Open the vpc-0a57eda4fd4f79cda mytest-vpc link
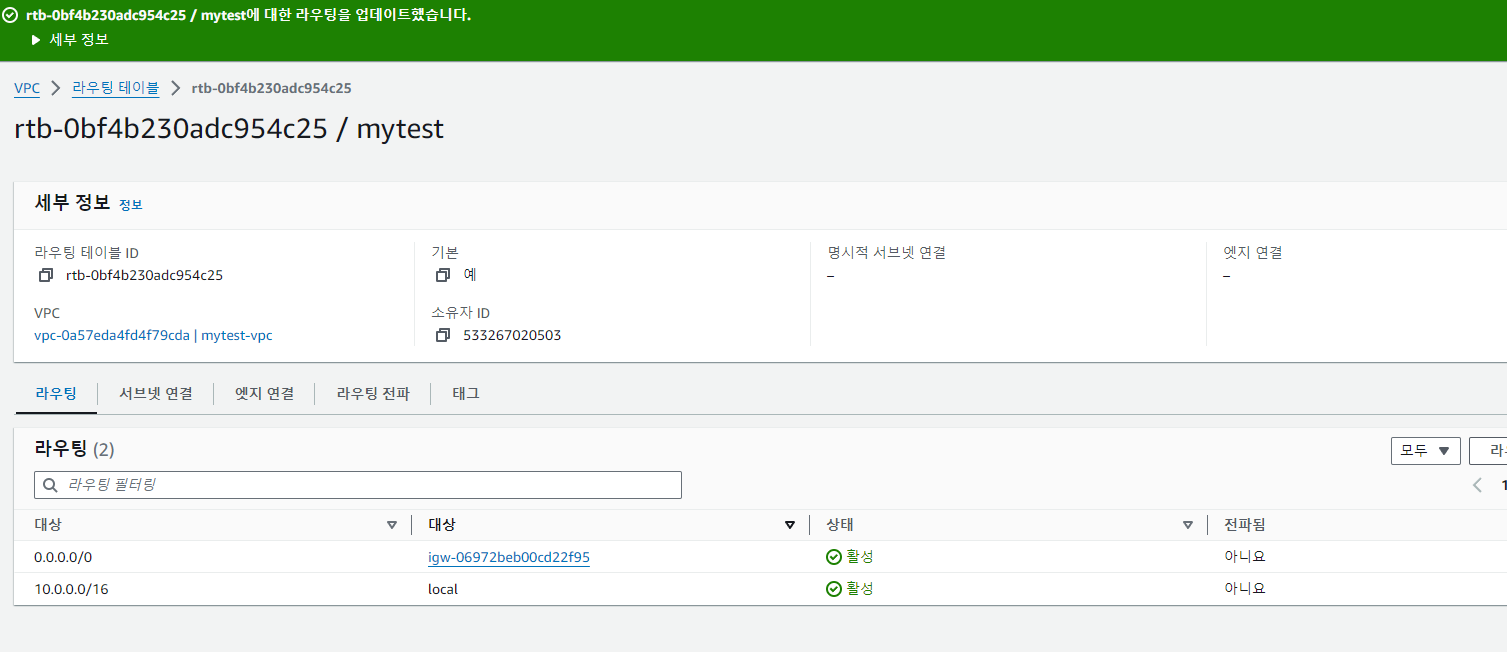Viewport: 1507px width, 652px height. click(x=153, y=335)
